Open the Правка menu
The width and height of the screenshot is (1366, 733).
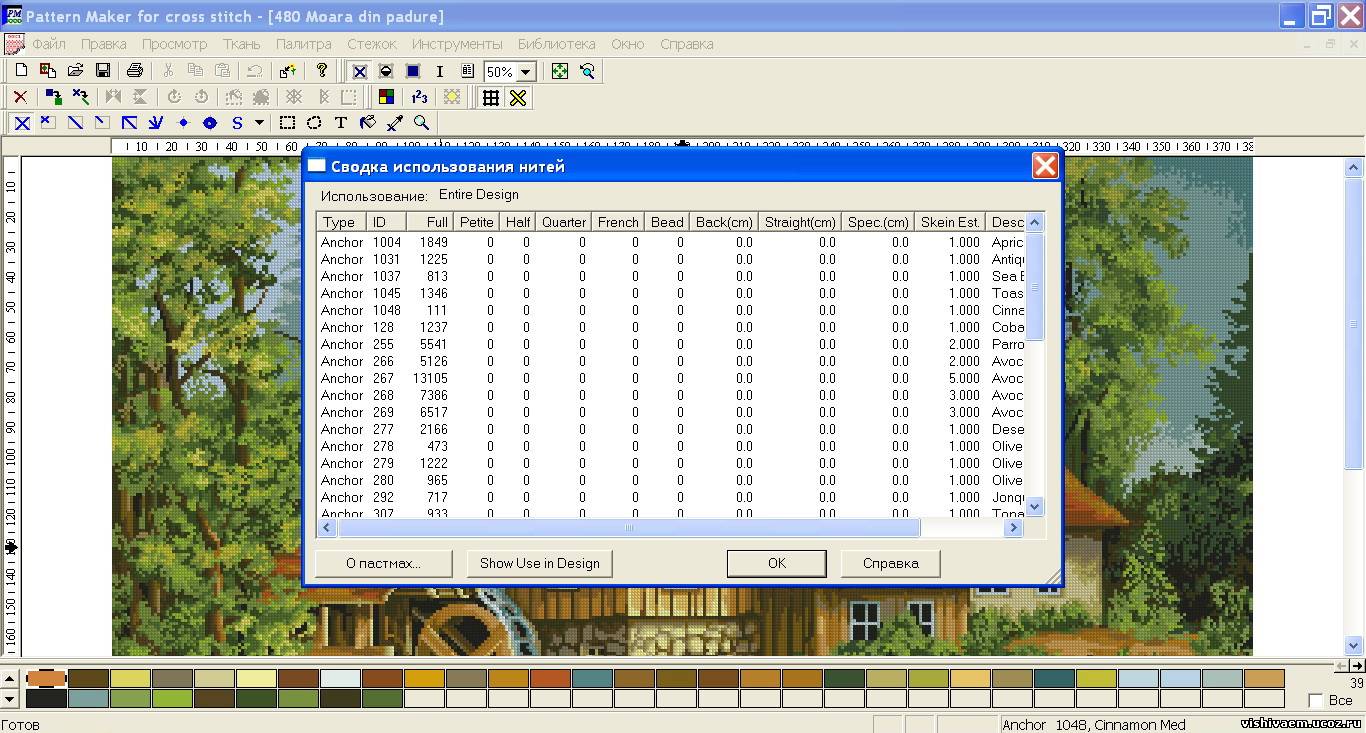tap(104, 44)
